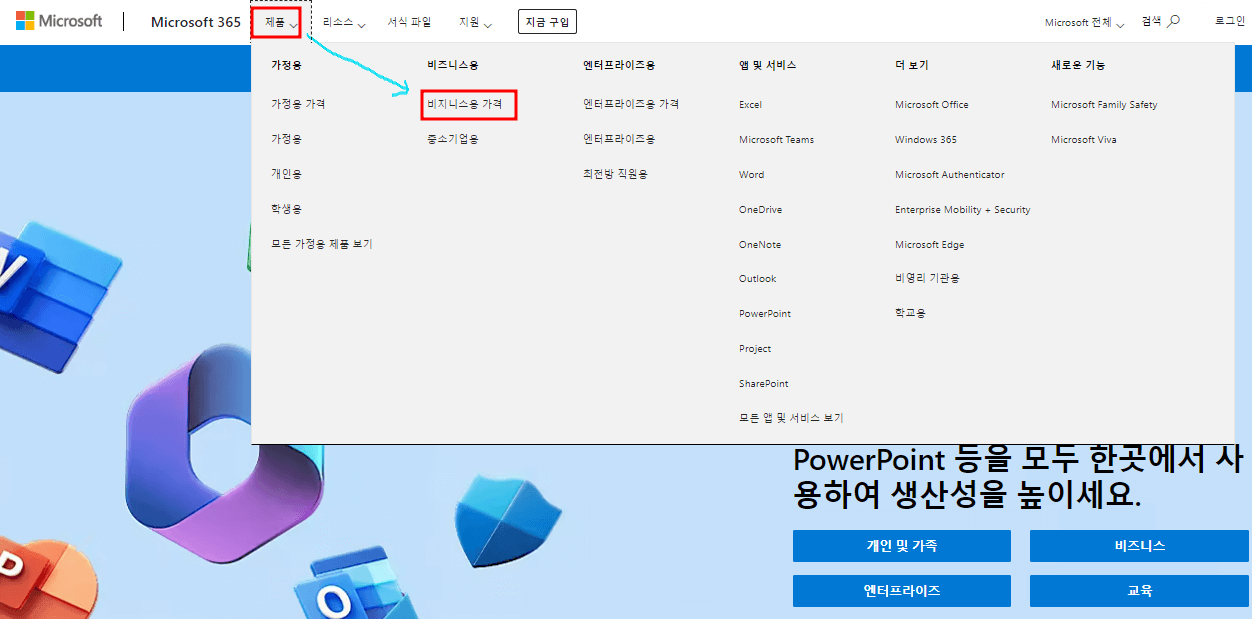Expand the 지원 dropdown
The width and height of the screenshot is (1252, 619).
[x=475, y=22]
